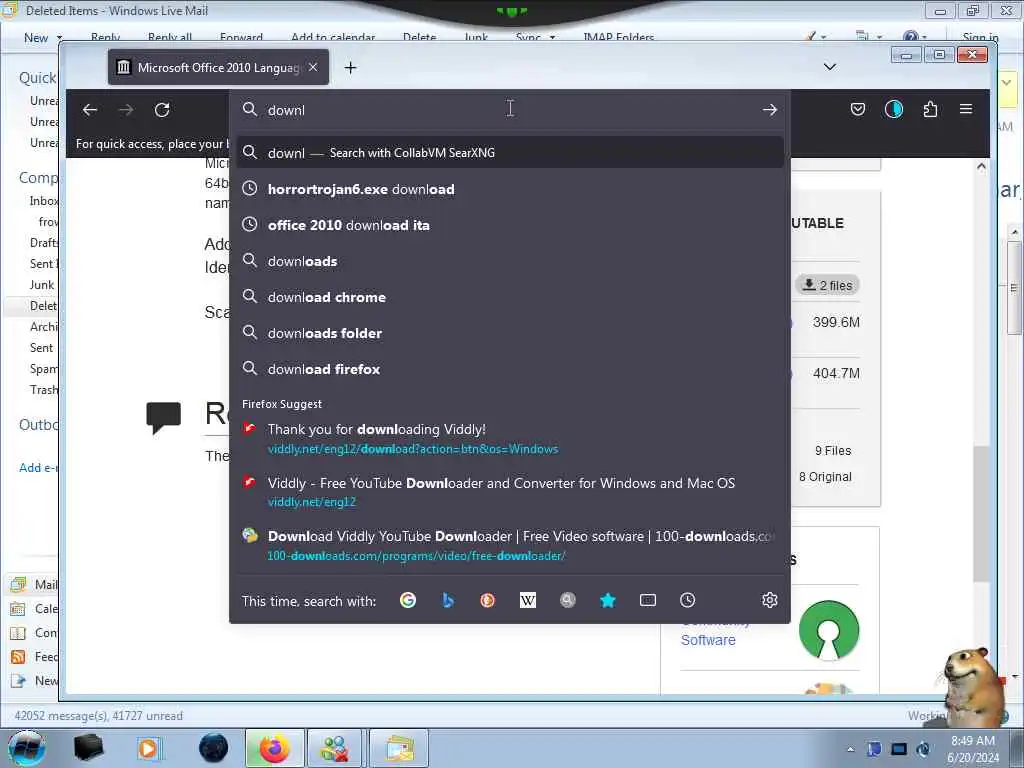Switch to Feeds view in Live Mail
This screenshot has width=1024, height=768.
coord(34,657)
